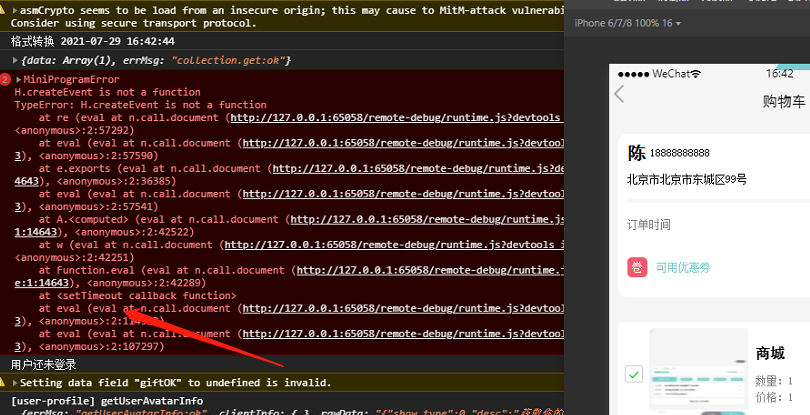Viewport: 810px width, 415px height.
Task: Go back using the simulator back arrow
Action: (619, 94)
